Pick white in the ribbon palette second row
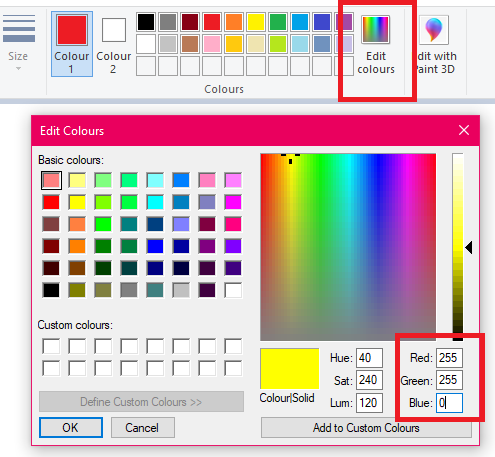This screenshot has width=495, height=457. click(146, 44)
